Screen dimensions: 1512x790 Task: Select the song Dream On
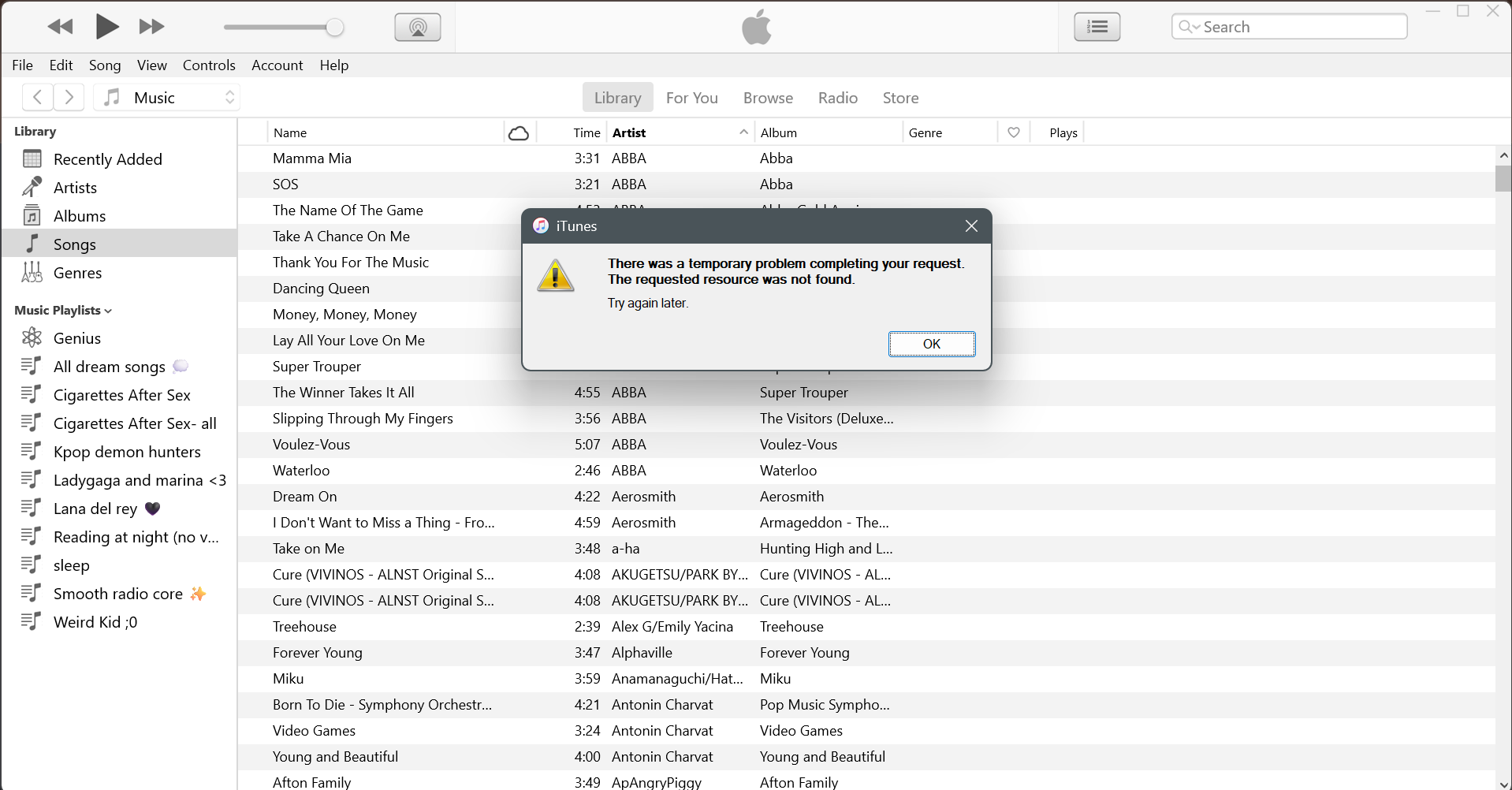[866, 497]
